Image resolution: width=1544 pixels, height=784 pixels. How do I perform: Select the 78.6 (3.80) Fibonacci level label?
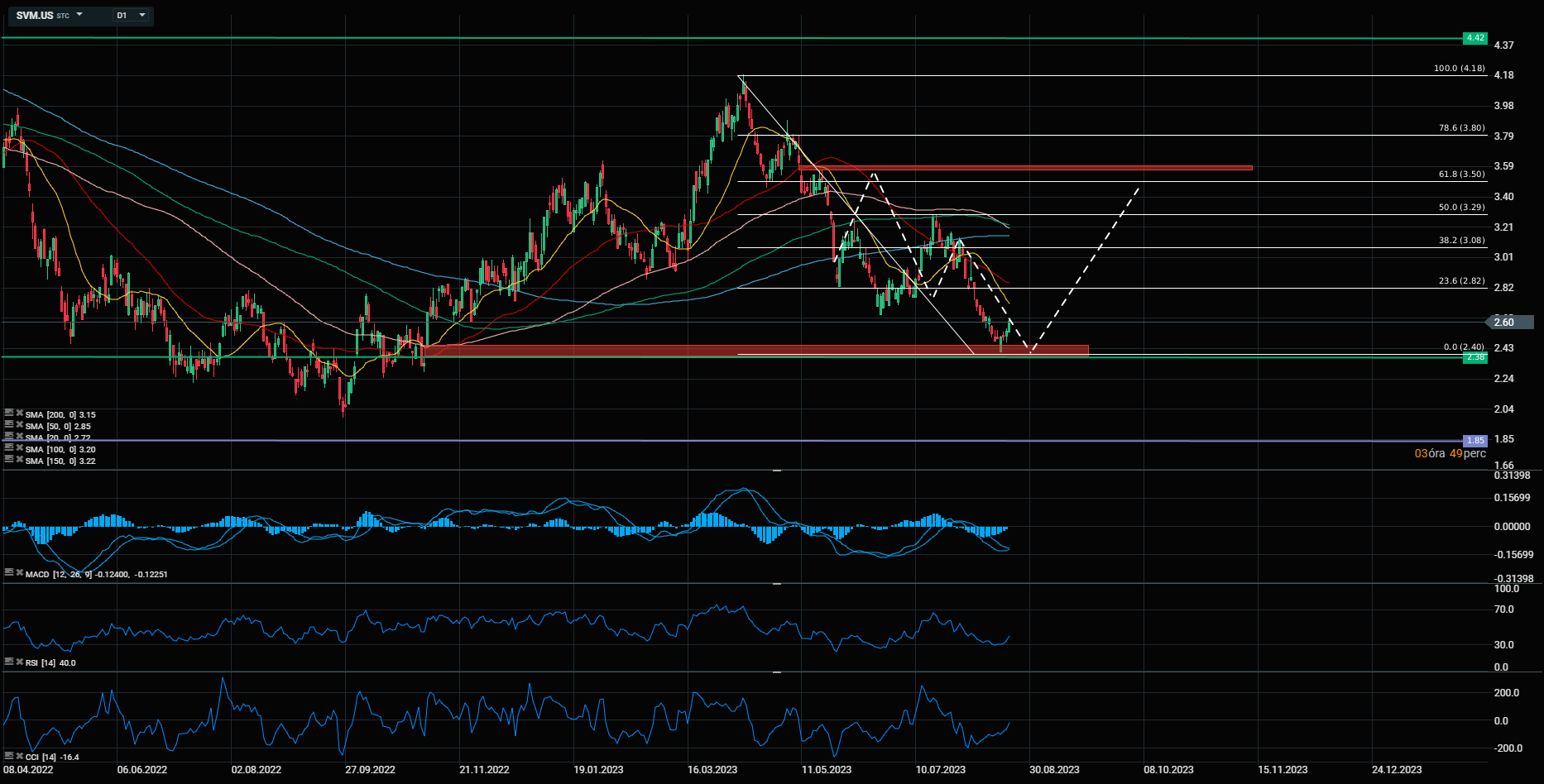point(1462,128)
